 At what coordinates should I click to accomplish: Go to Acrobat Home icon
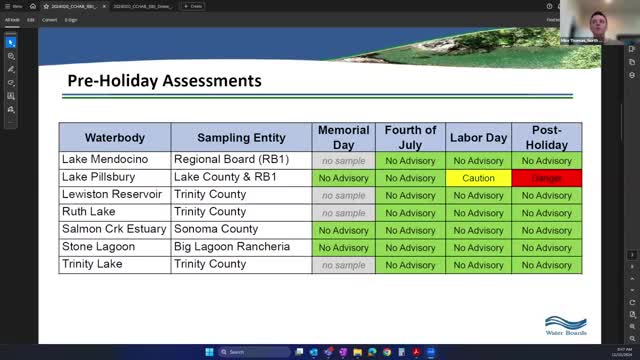coord(33,6)
